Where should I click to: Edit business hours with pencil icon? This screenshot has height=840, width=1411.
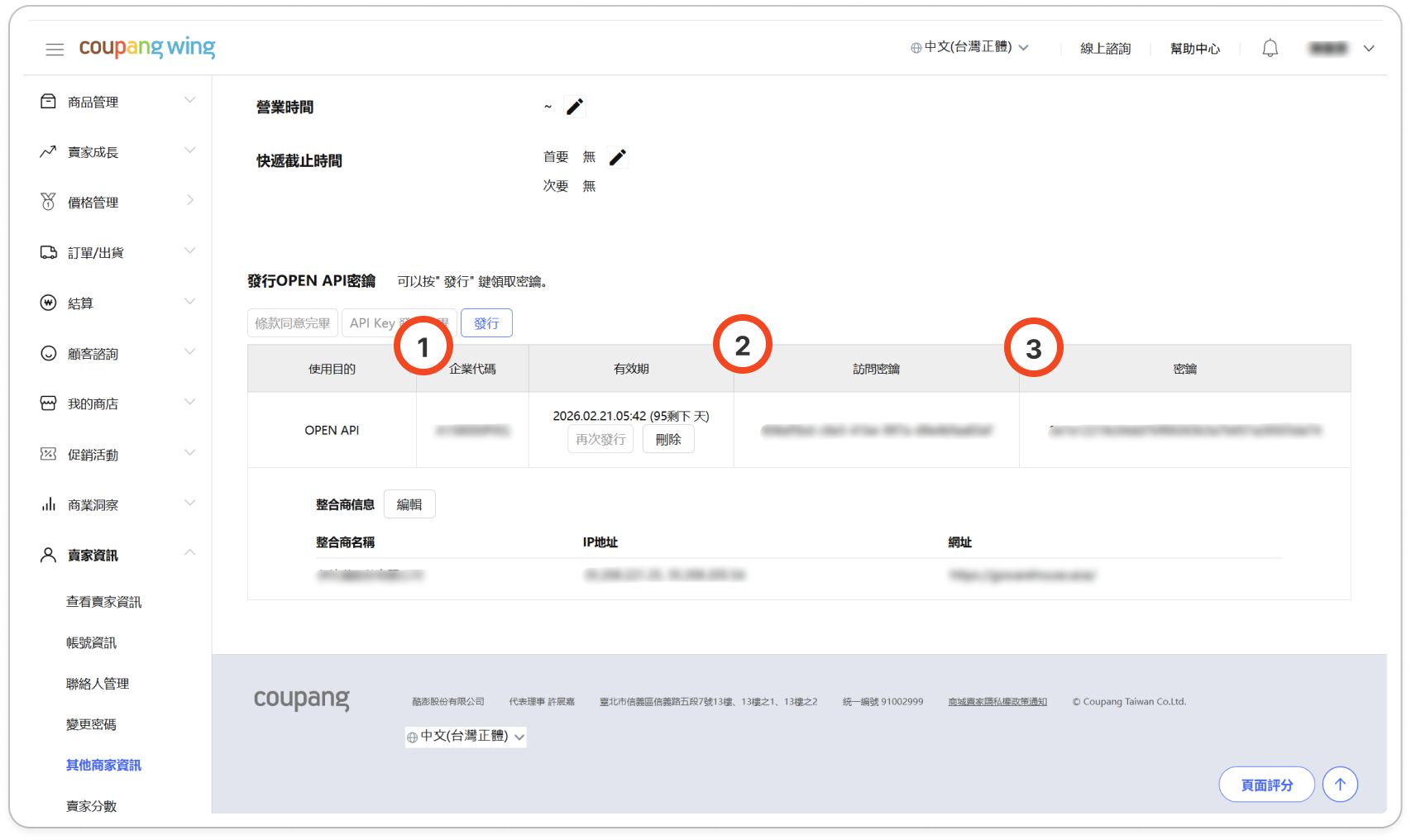pyautogui.click(x=575, y=107)
